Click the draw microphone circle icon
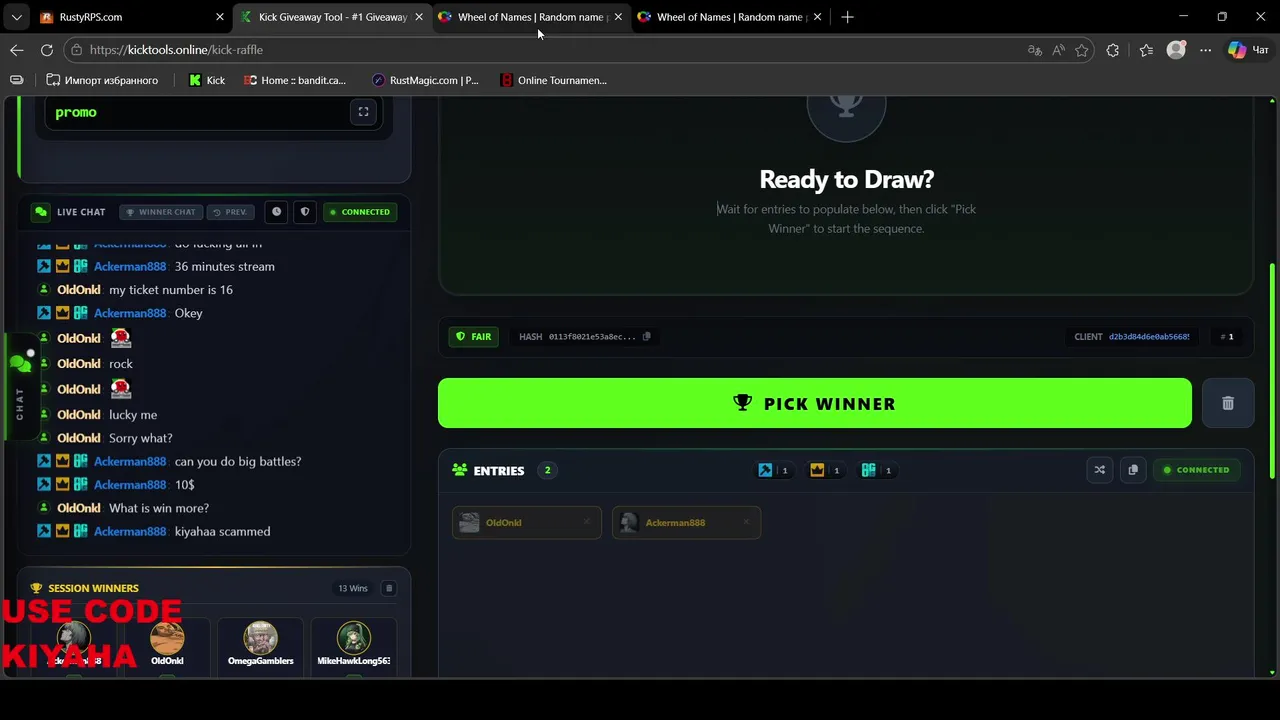The width and height of the screenshot is (1280, 720). 846,106
